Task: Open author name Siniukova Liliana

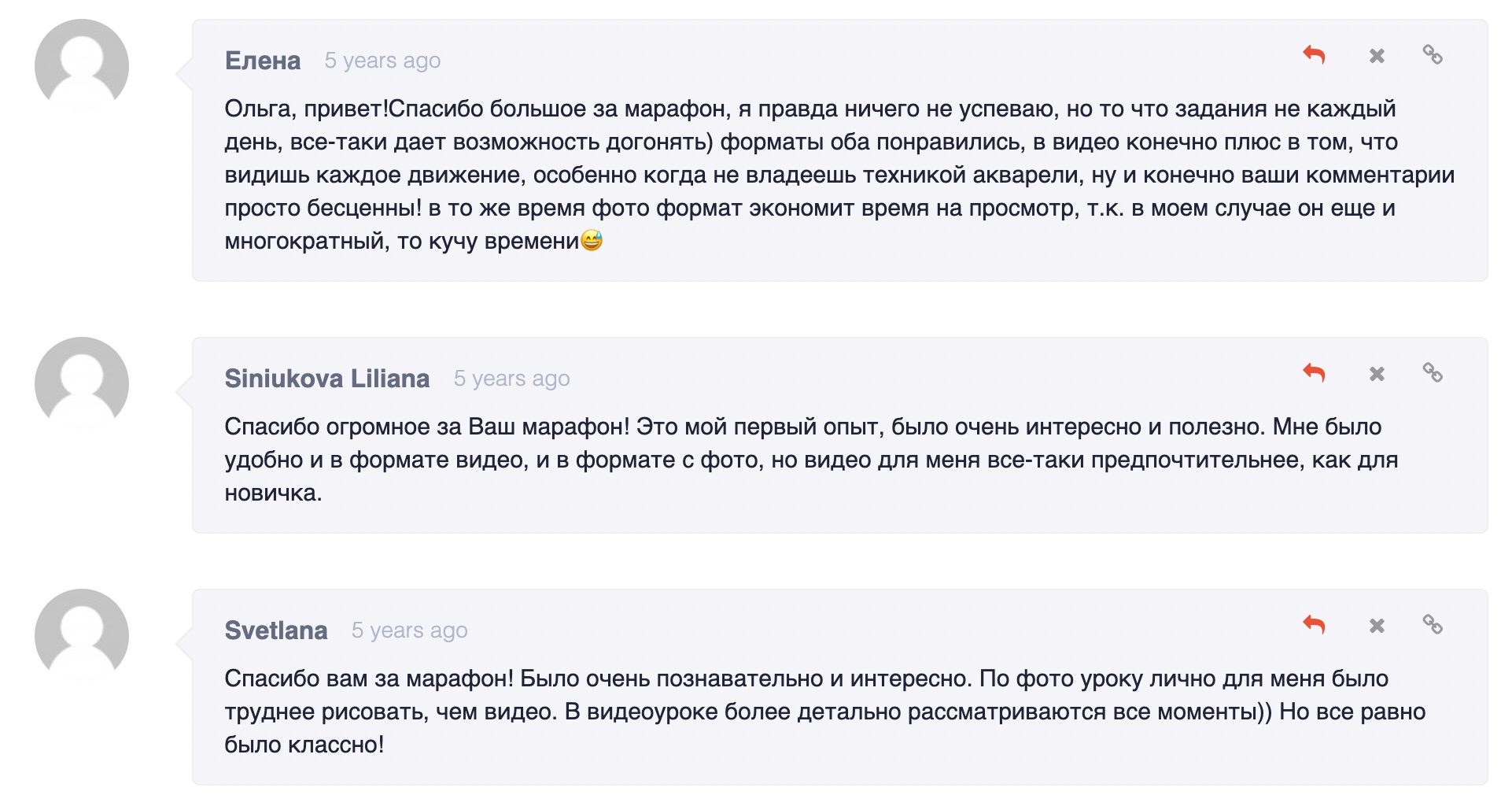Action: click(x=327, y=379)
